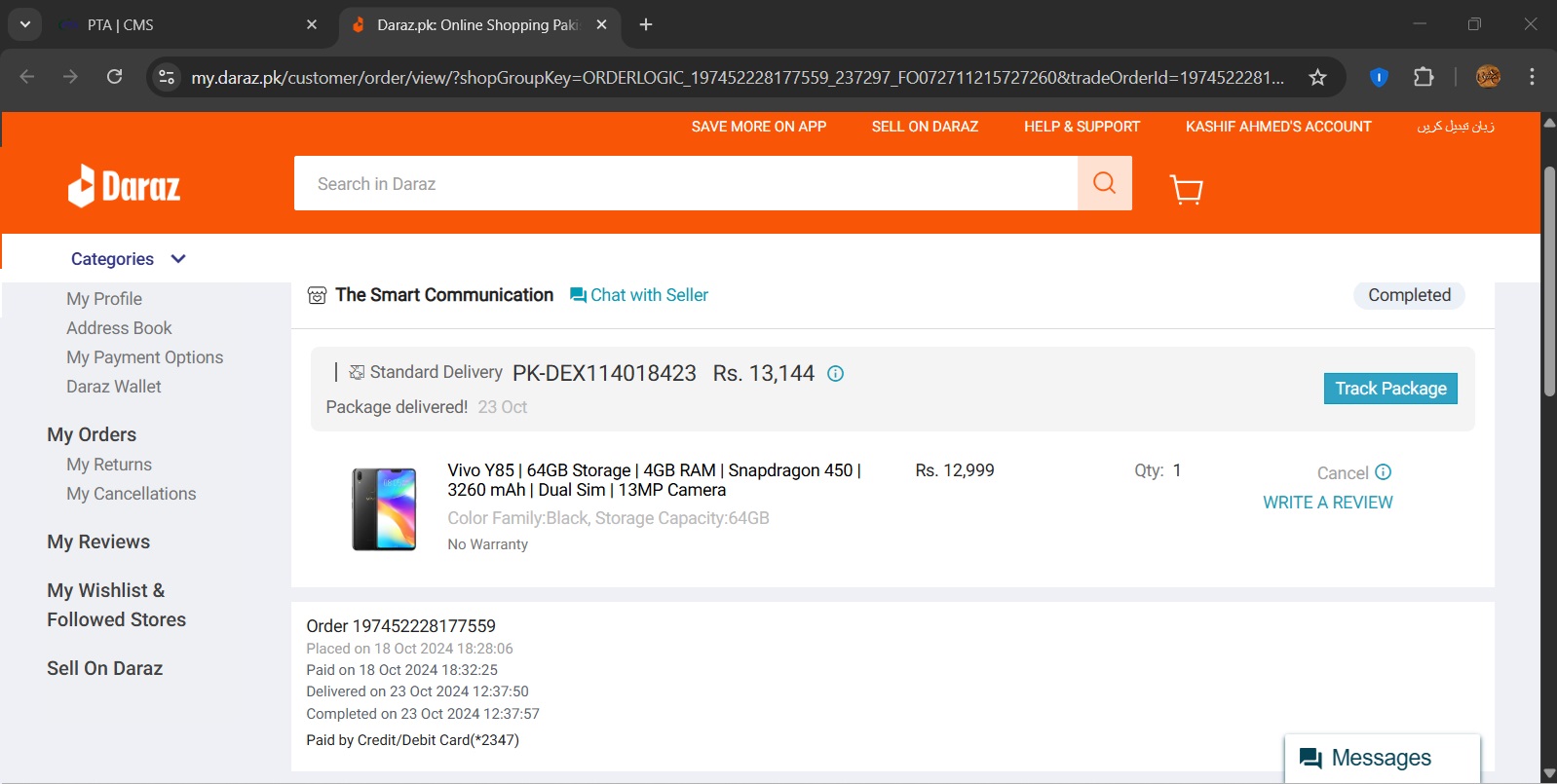This screenshot has height=784, width=1557.
Task: Click the Cancel link for the Vivo Y85
Action: 1343,473
